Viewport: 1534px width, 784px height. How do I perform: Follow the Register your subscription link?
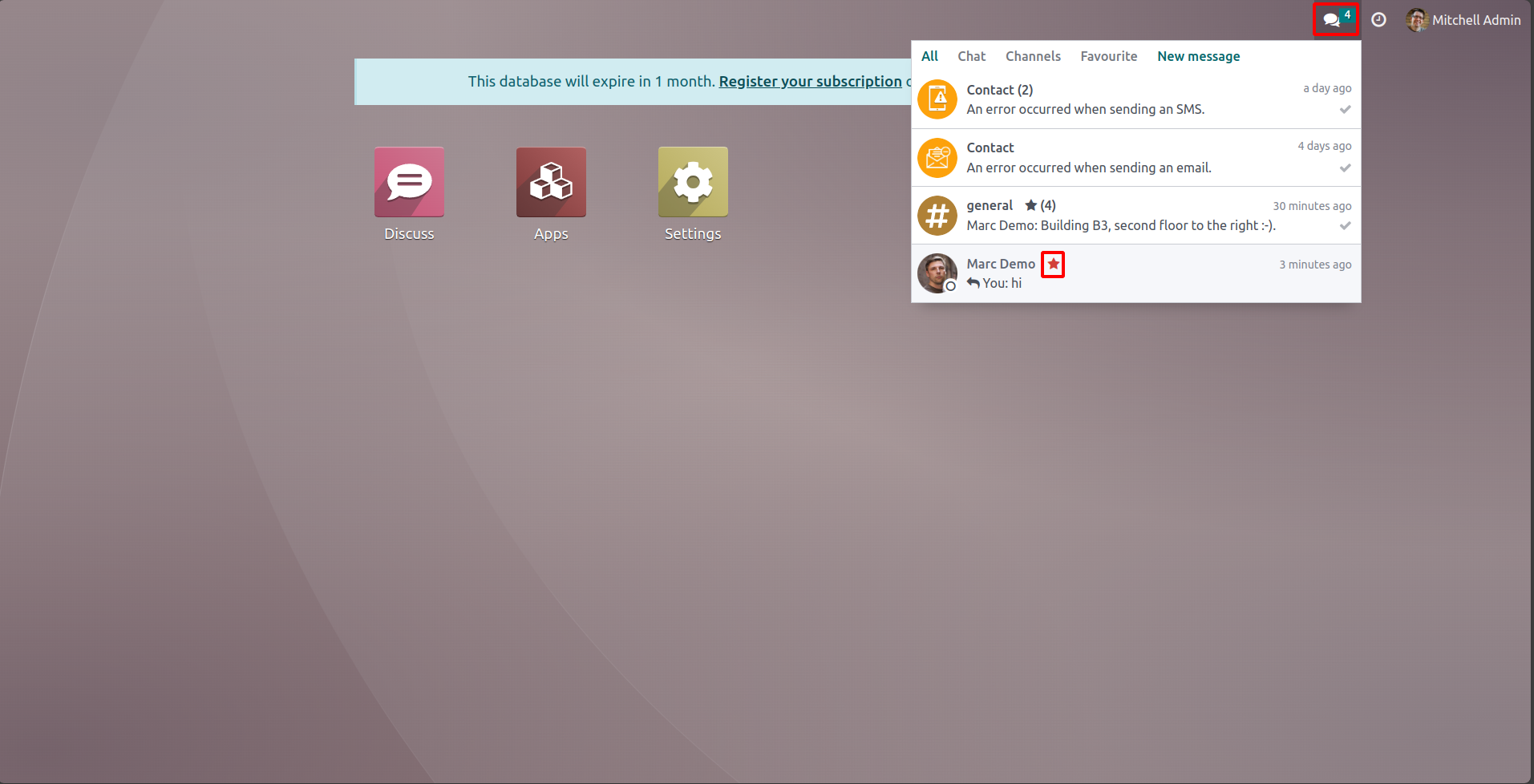810,81
